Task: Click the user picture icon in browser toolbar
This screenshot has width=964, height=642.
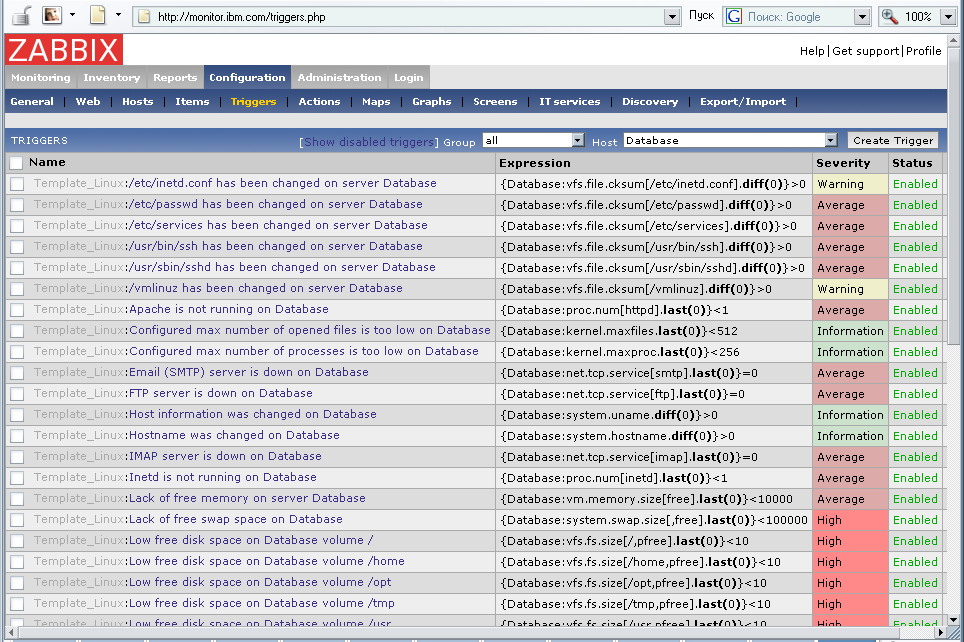Action: 52,15
